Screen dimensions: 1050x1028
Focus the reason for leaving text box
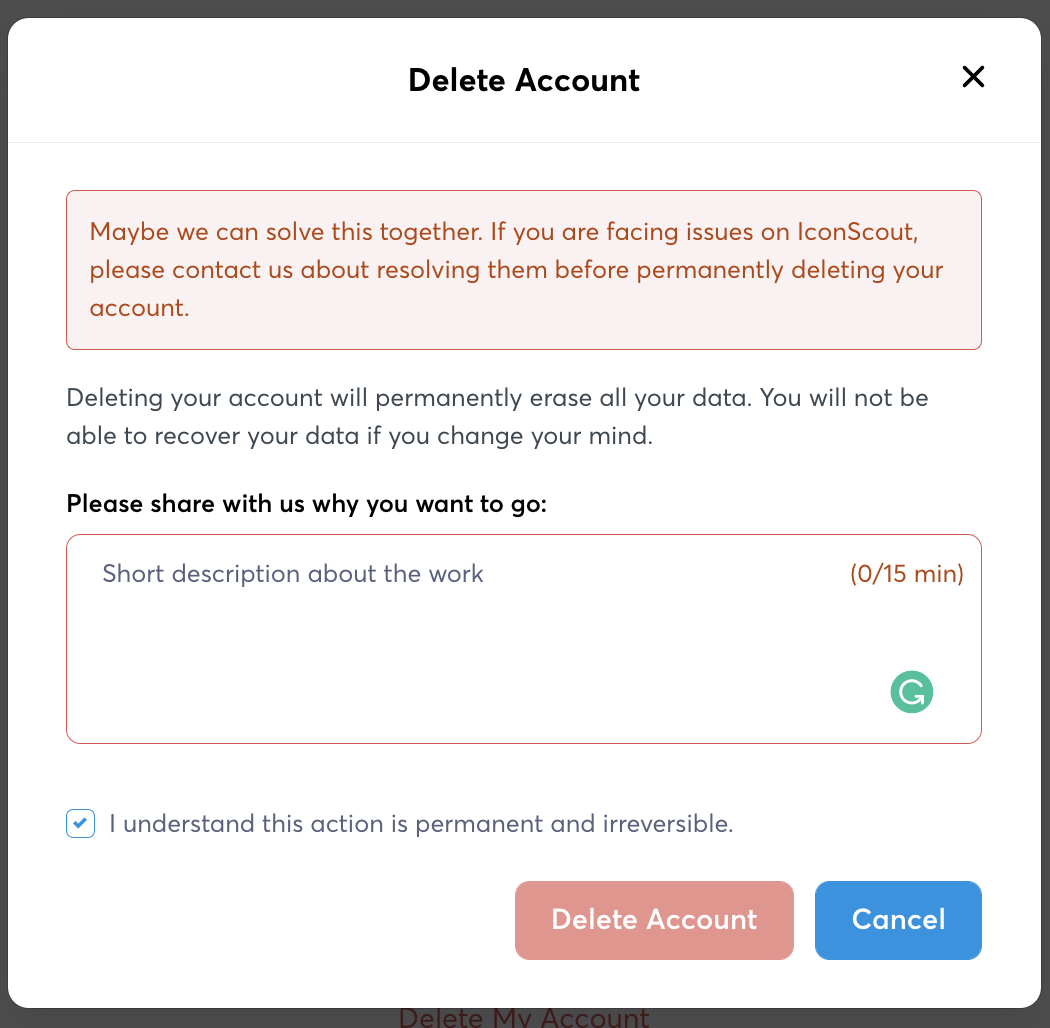click(x=524, y=639)
